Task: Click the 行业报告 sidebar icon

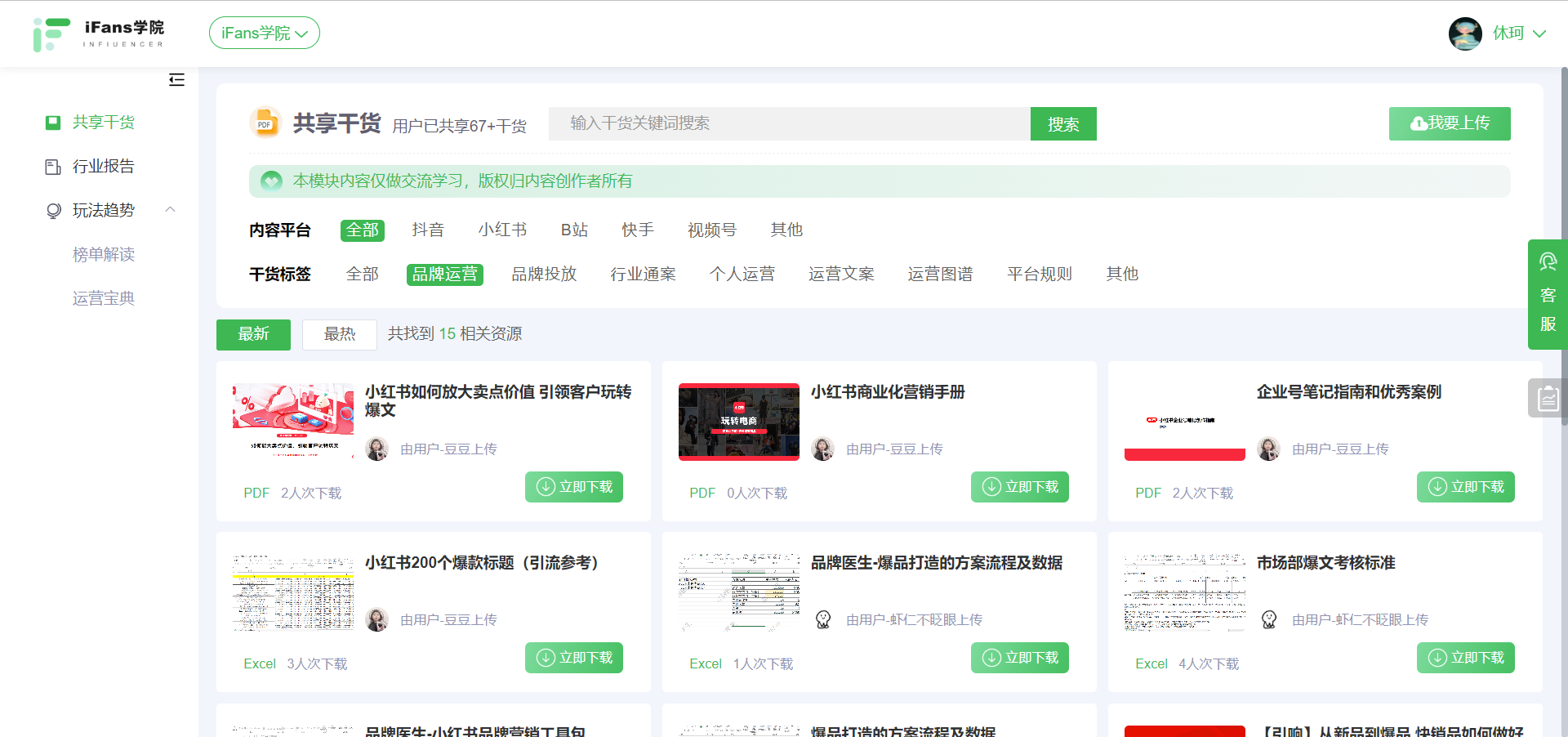Action: (x=53, y=167)
